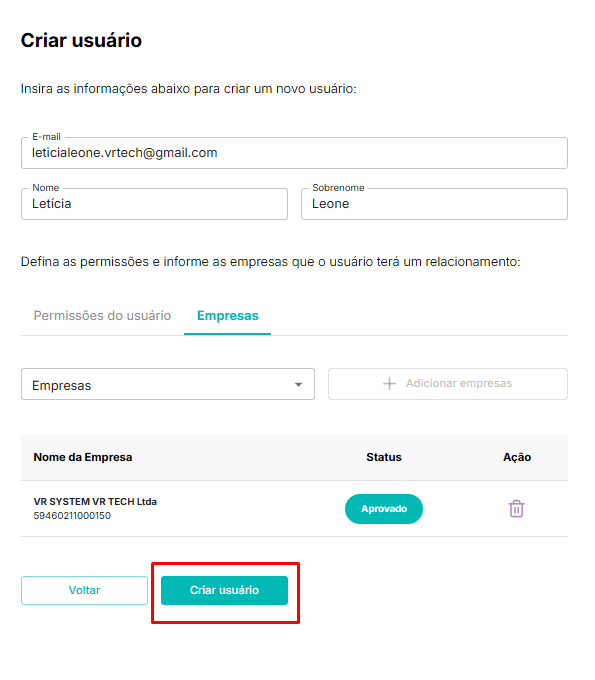The width and height of the screenshot is (595, 680).
Task: Click the plus icon beside Adicionar empresas
Action: (x=389, y=383)
